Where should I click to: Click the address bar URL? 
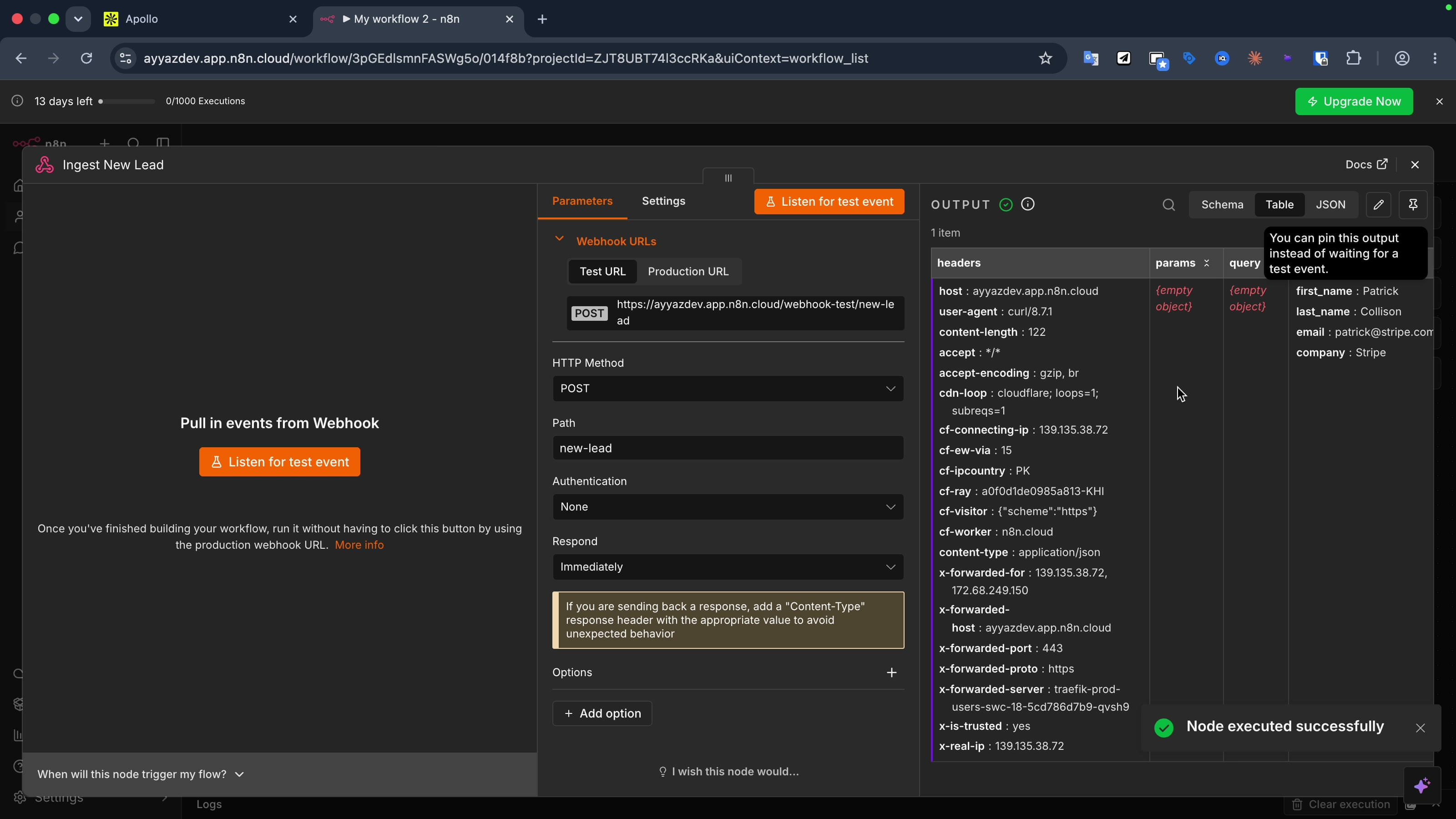point(506,58)
